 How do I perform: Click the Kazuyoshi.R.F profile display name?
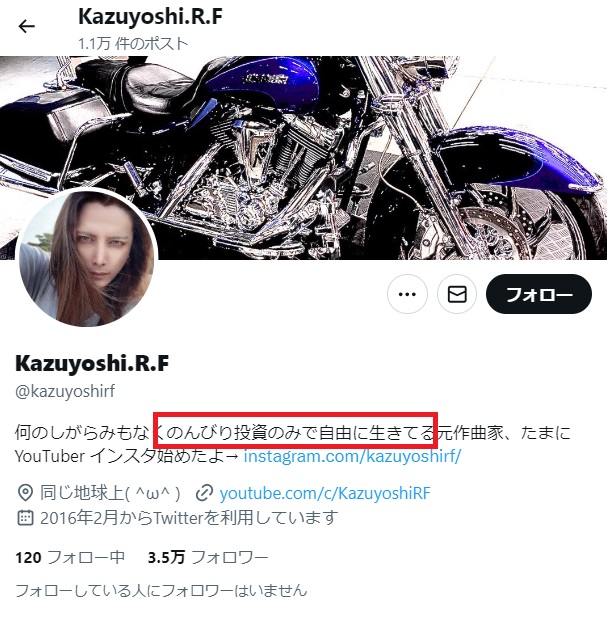tap(92, 363)
